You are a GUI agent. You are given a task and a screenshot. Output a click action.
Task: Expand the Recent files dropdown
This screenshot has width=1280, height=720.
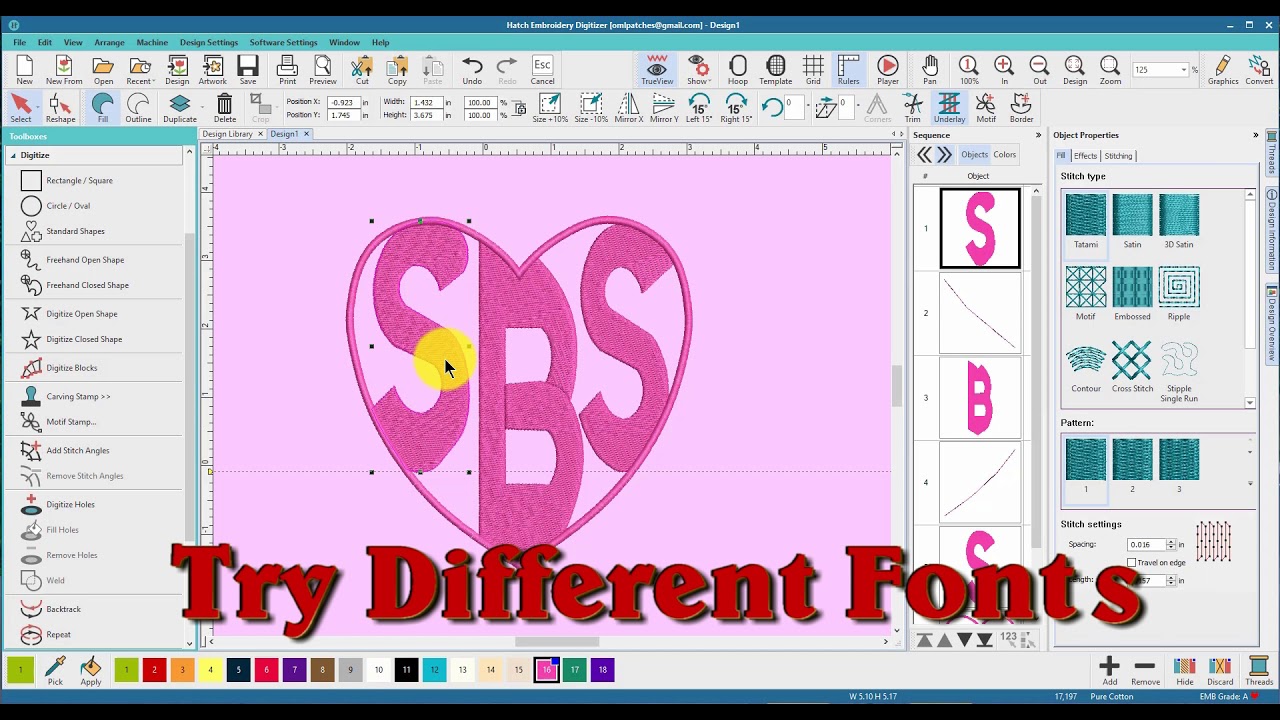coord(154,81)
